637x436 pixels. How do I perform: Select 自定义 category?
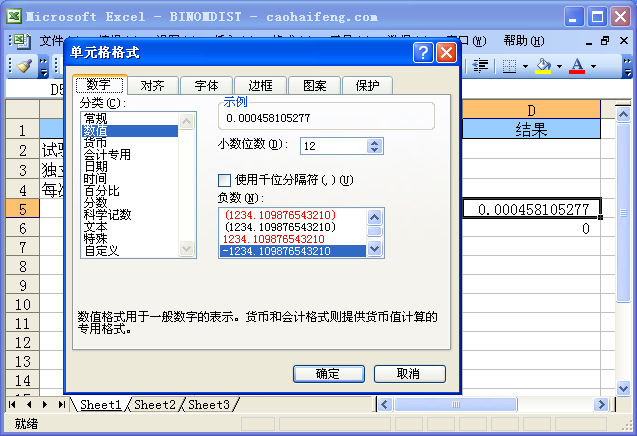point(130,251)
